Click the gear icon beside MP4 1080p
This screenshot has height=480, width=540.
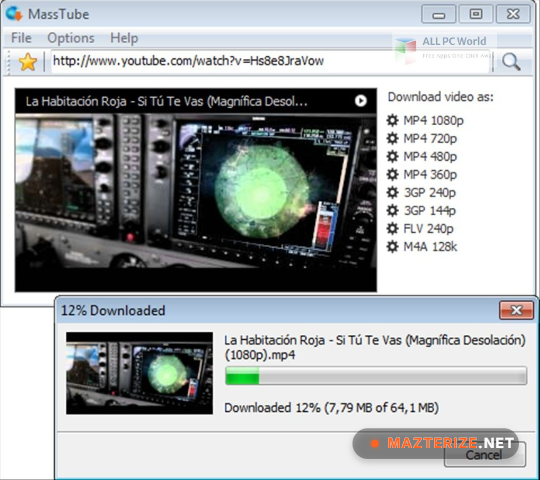pos(392,121)
